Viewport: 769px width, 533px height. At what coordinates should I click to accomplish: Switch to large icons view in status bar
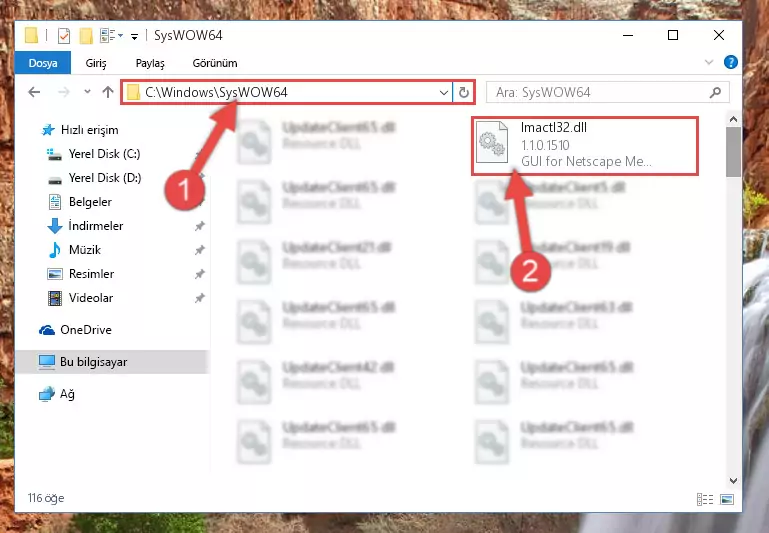pyautogui.click(x=727, y=500)
